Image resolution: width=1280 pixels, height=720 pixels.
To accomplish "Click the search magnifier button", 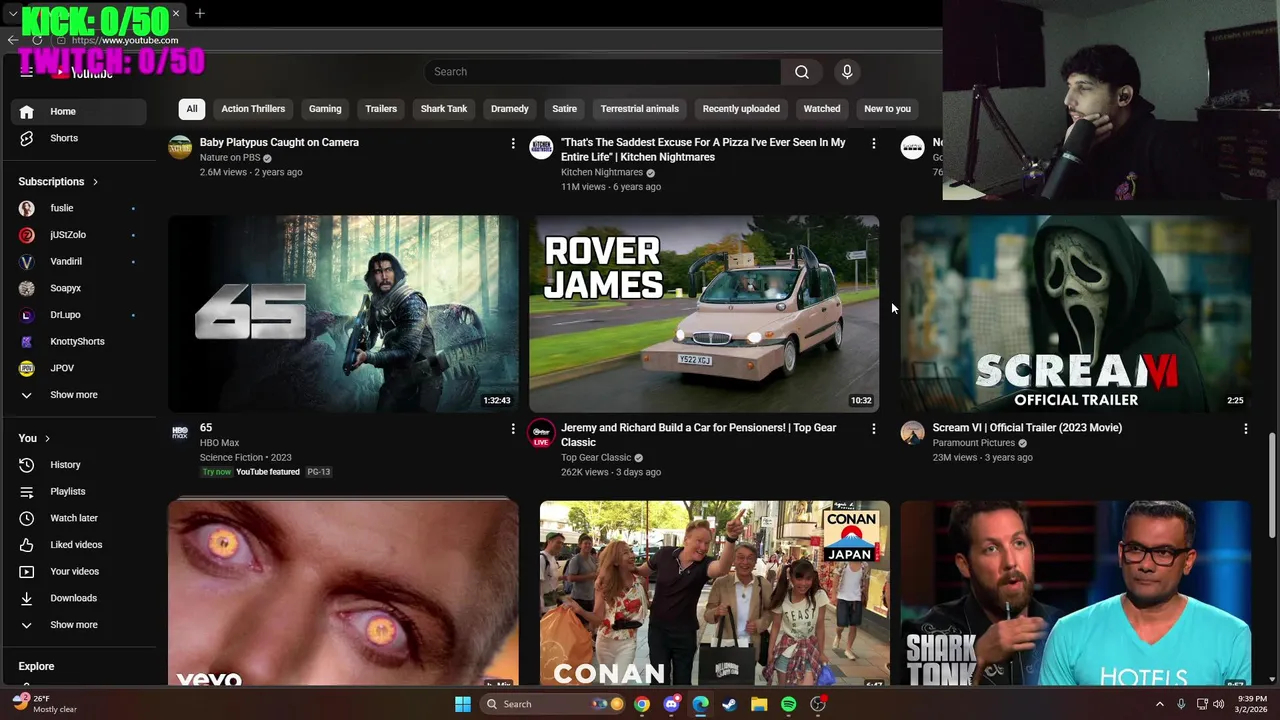I will pos(802,72).
